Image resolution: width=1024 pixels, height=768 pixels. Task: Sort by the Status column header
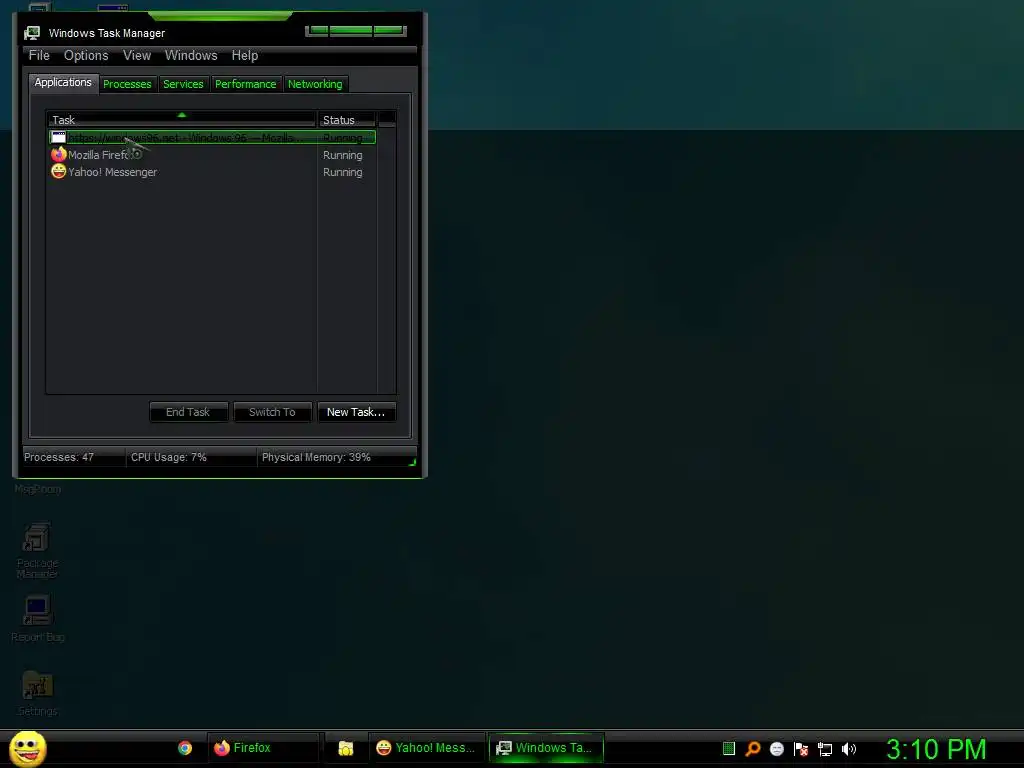[x=347, y=120]
